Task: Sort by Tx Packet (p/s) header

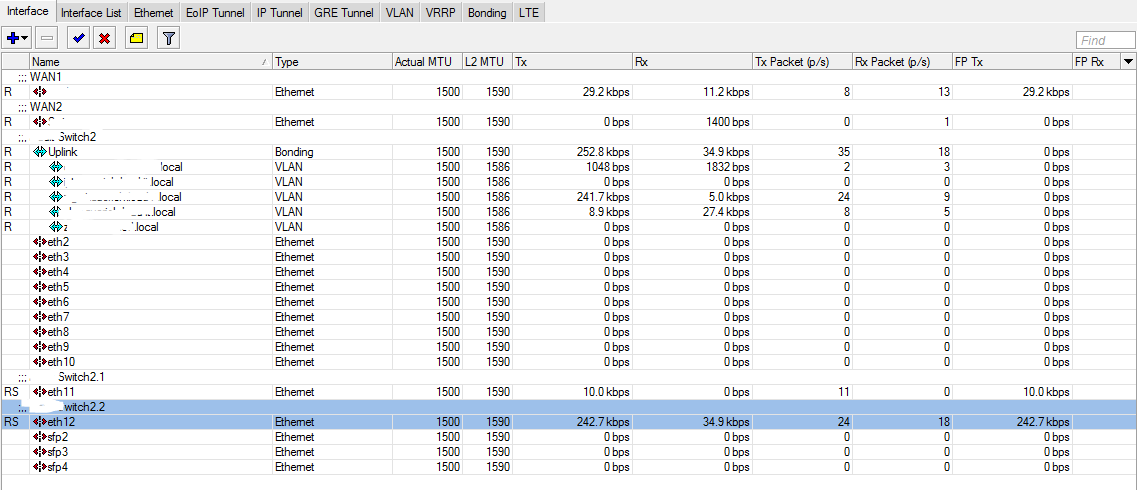Action: point(802,62)
